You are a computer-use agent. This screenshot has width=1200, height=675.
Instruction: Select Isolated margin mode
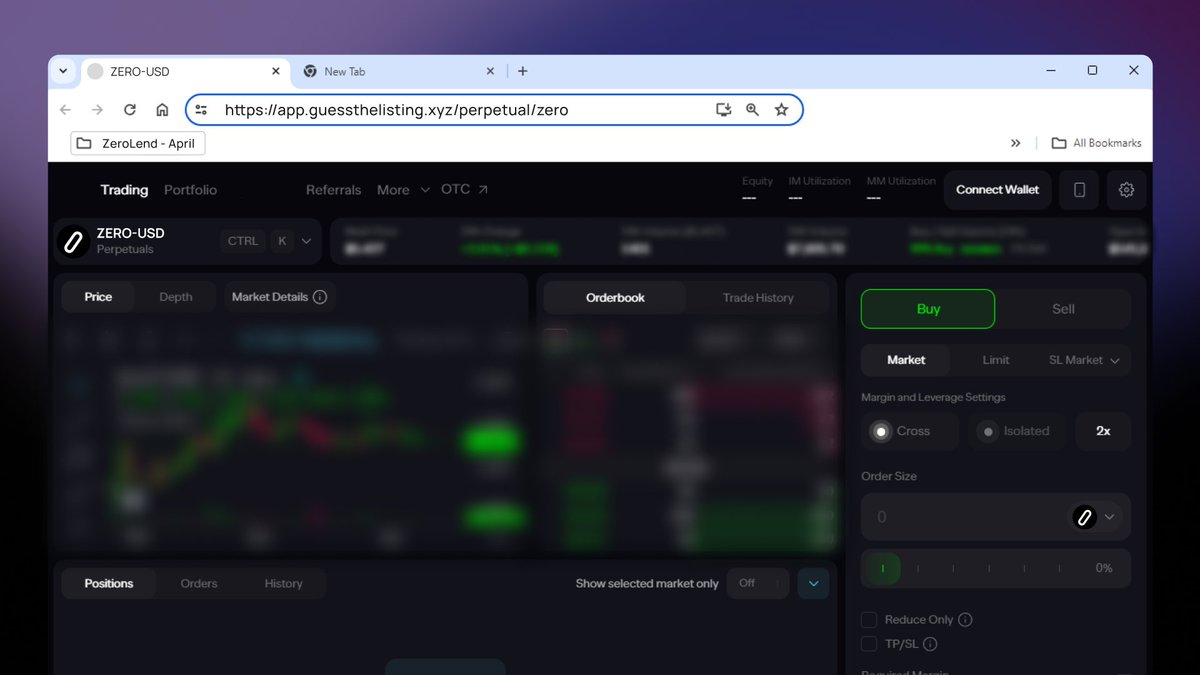[1017, 431]
